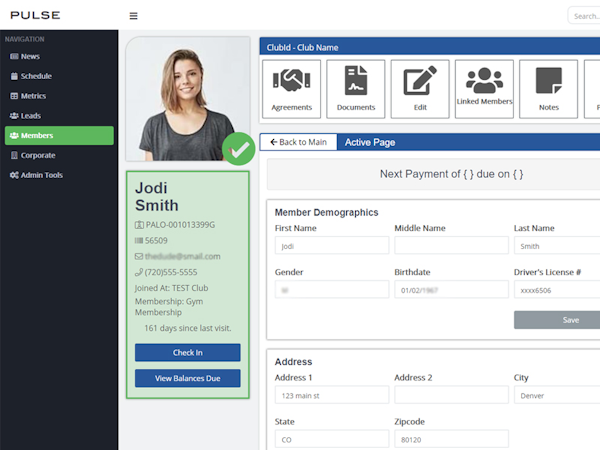600x450 pixels.
Task: Click Save in Member Demographics
Action: click(x=557, y=320)
